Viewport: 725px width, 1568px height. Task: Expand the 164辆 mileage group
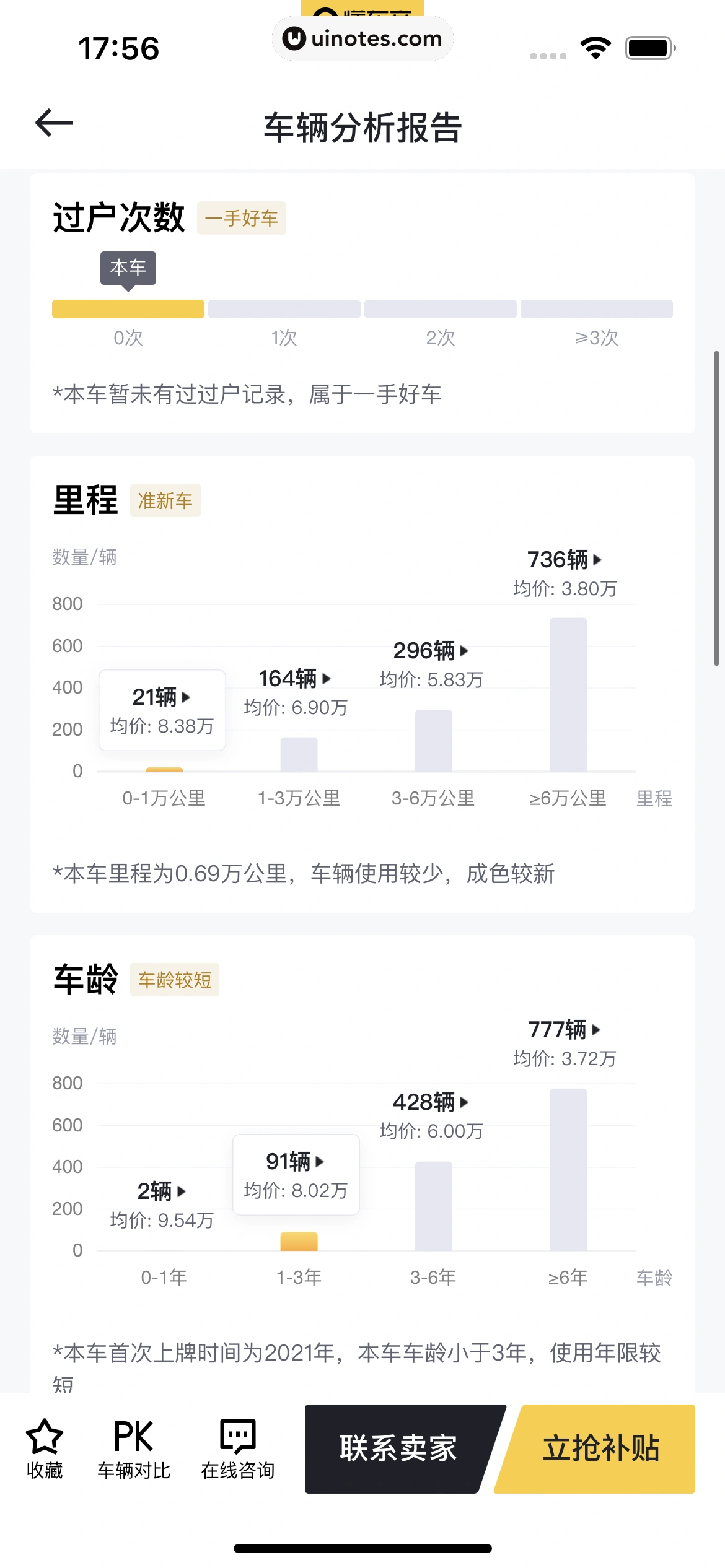pos(295,679)
